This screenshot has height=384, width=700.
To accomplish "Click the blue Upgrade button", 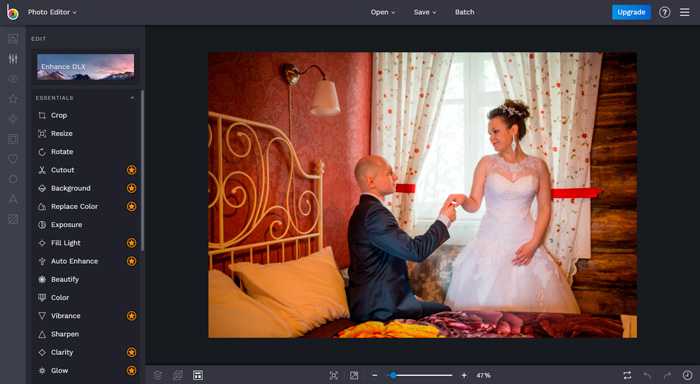I will pyautogui.click(x=631, y=12).
